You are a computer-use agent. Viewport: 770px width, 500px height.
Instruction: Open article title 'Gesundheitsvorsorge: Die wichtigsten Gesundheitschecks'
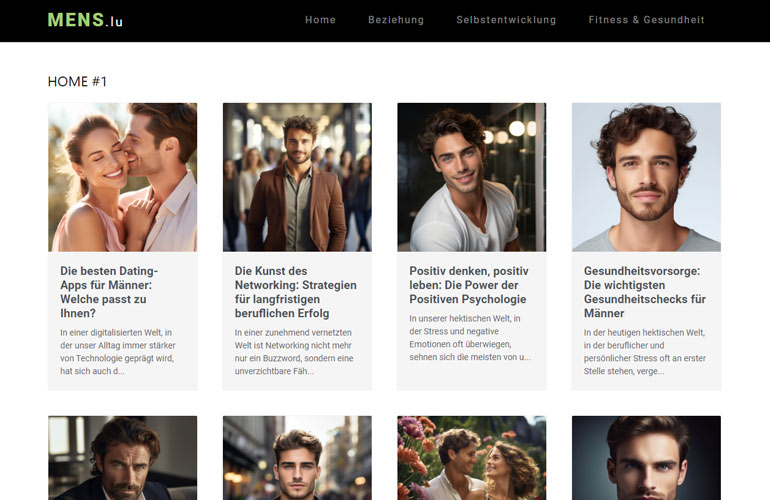(x=645, y=292)
